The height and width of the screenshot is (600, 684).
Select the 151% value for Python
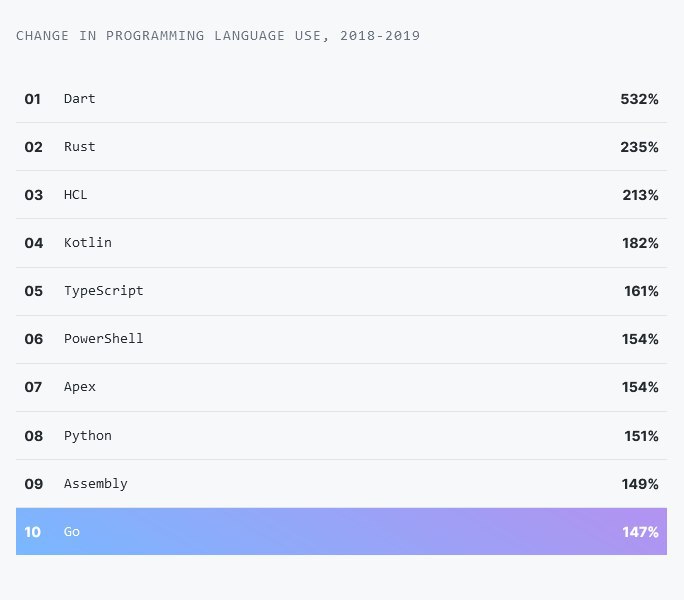point(639,436)
